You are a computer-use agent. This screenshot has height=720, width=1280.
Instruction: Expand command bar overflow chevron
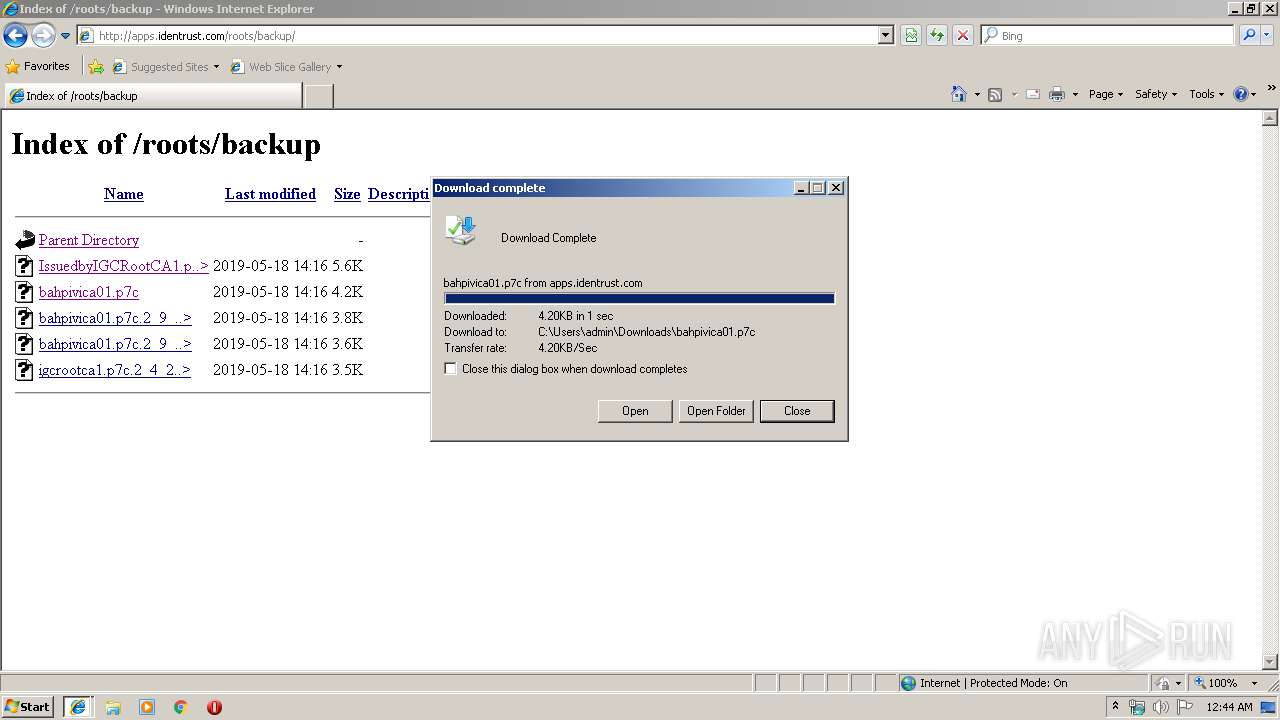1271,88
